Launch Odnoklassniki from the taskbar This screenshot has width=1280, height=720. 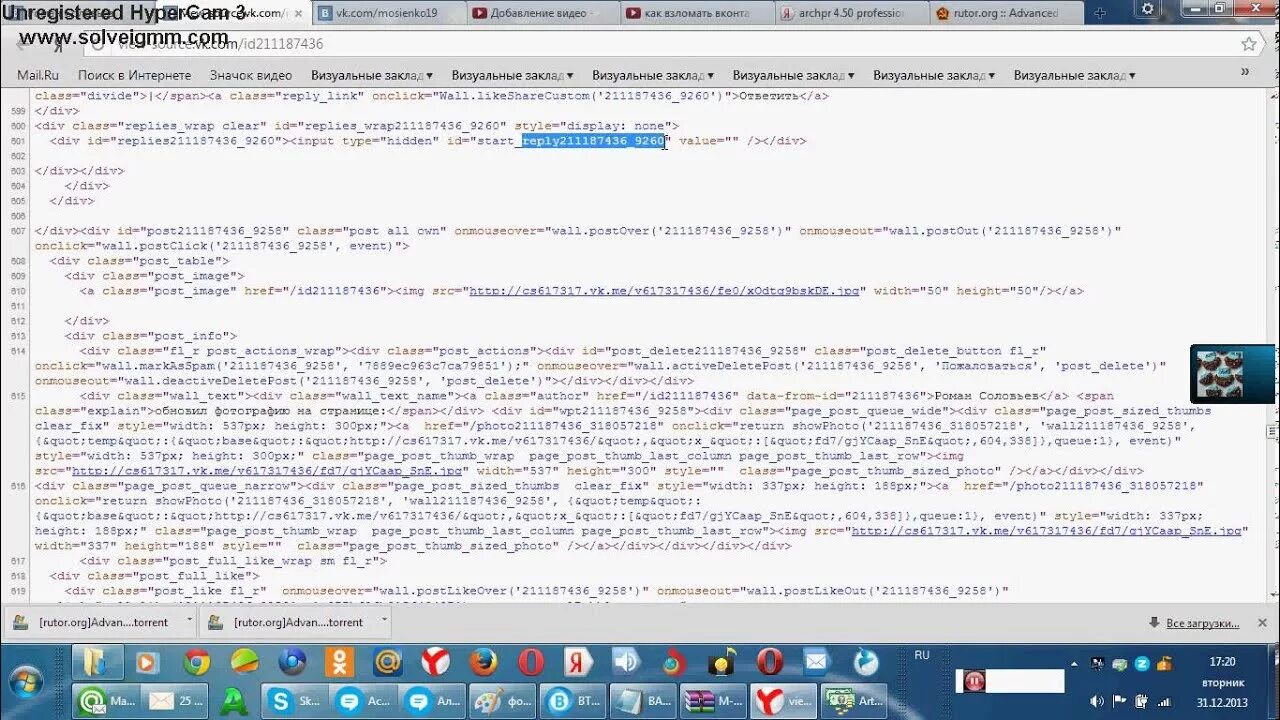340,662
